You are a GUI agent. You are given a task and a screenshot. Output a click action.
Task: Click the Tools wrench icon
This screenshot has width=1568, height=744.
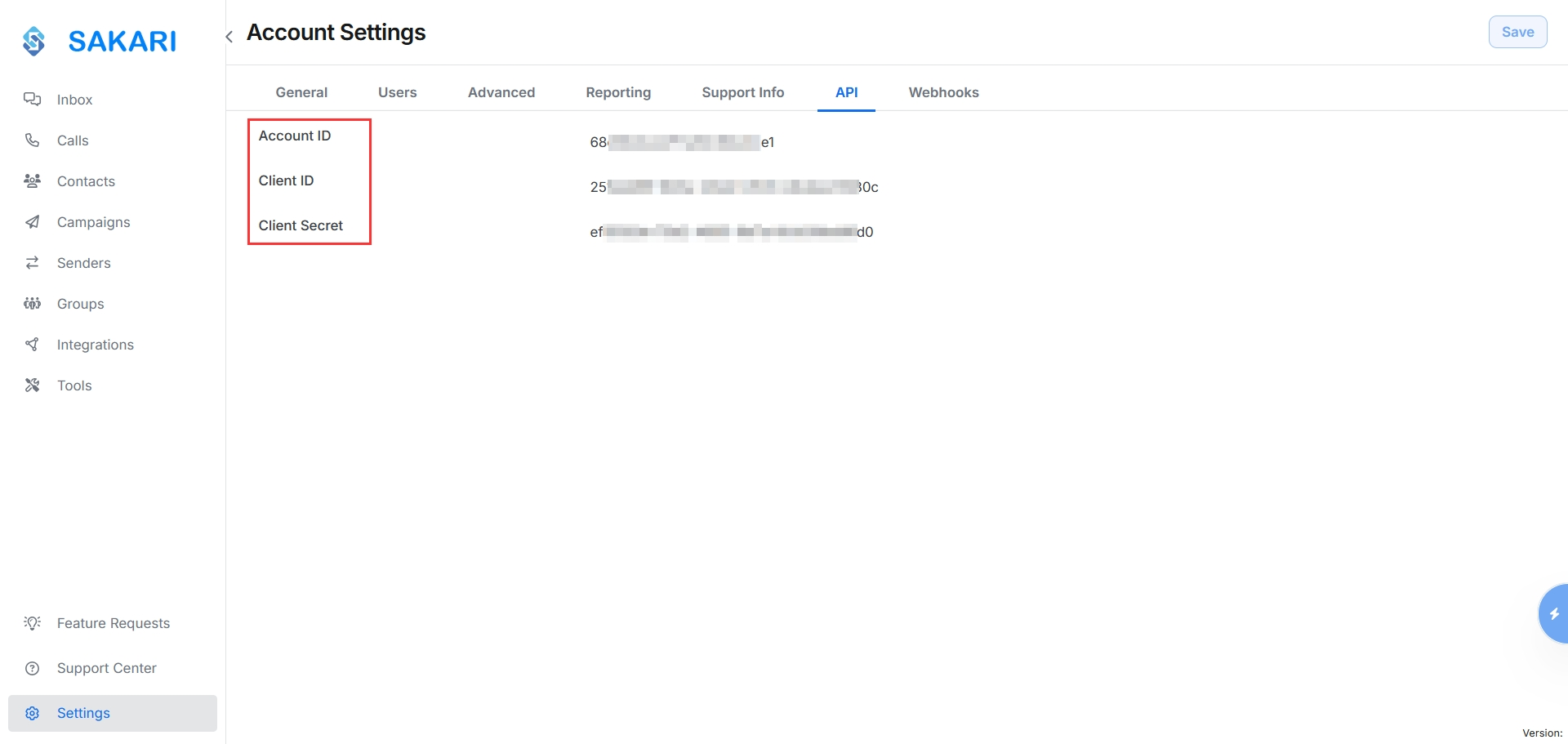click(x=32, y=385)
